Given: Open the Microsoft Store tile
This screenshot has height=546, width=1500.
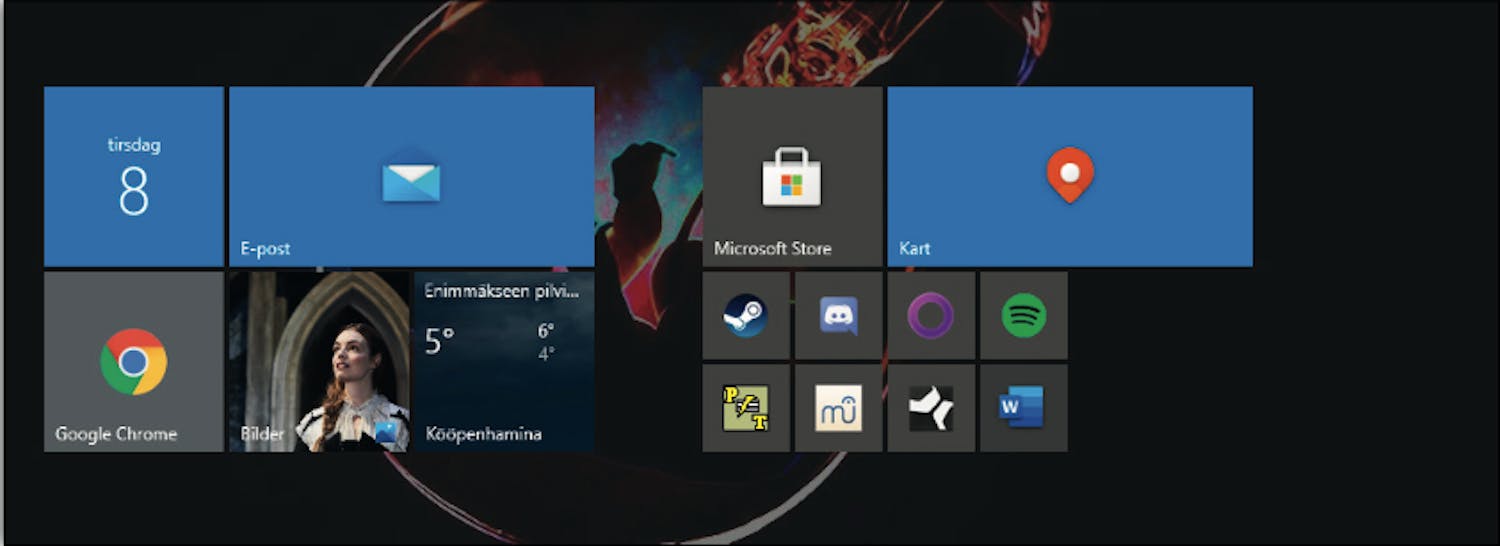Looking at the screenshot, I should click(792, 176).
